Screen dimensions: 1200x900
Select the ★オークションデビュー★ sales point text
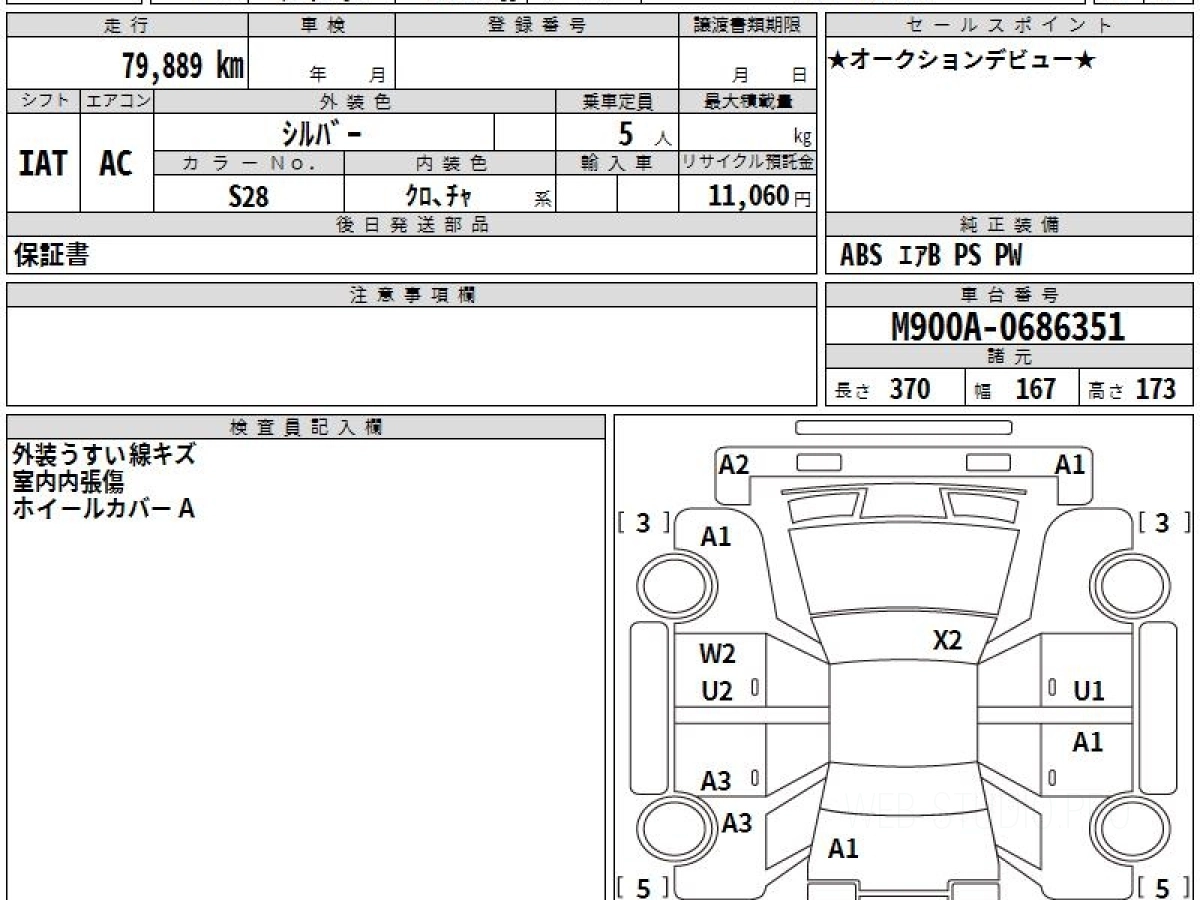click(962, 61)
